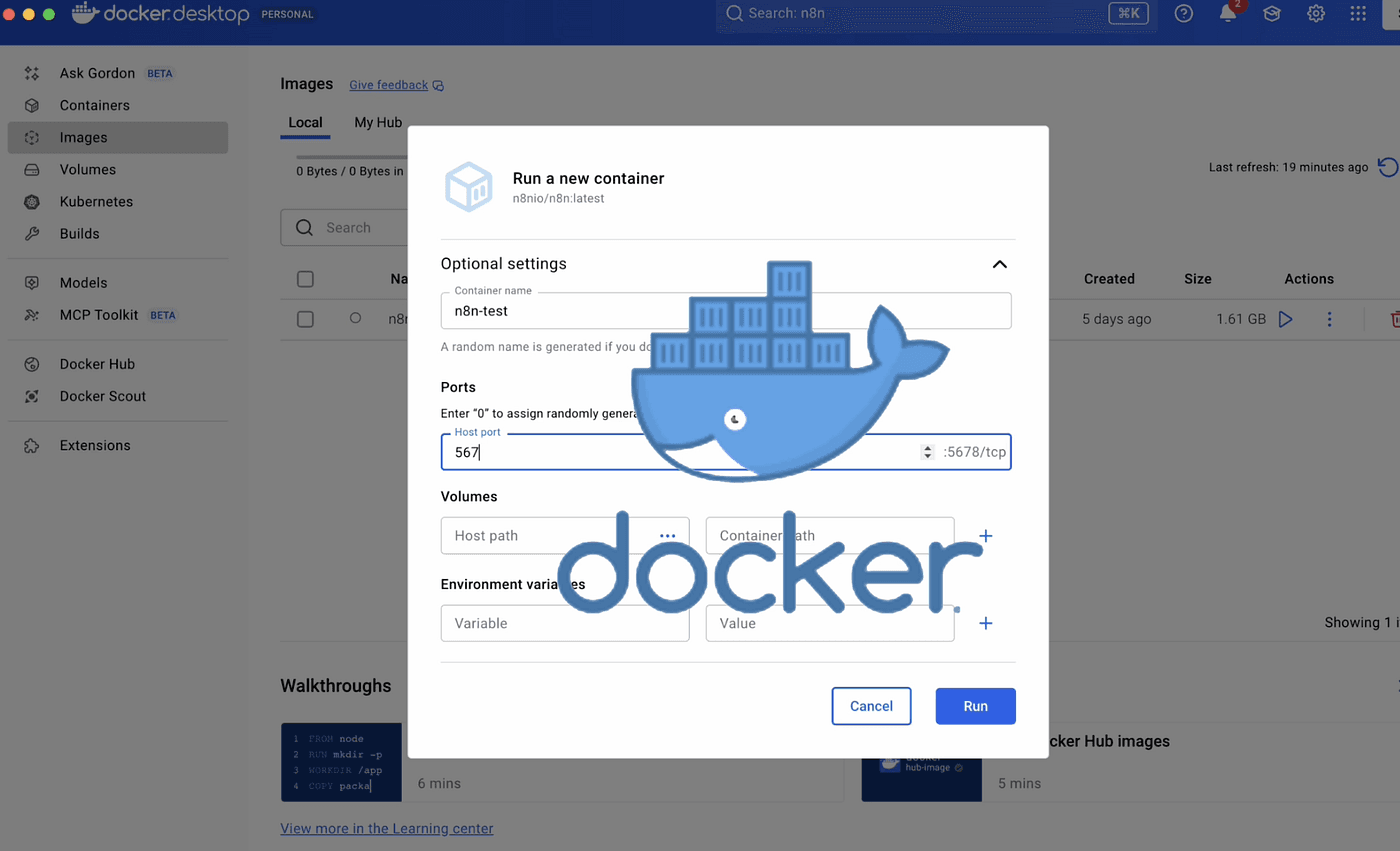Screen dimensions: 1400x851
Task: Adjust host port stepper arrows
Action: pos(927,453)
